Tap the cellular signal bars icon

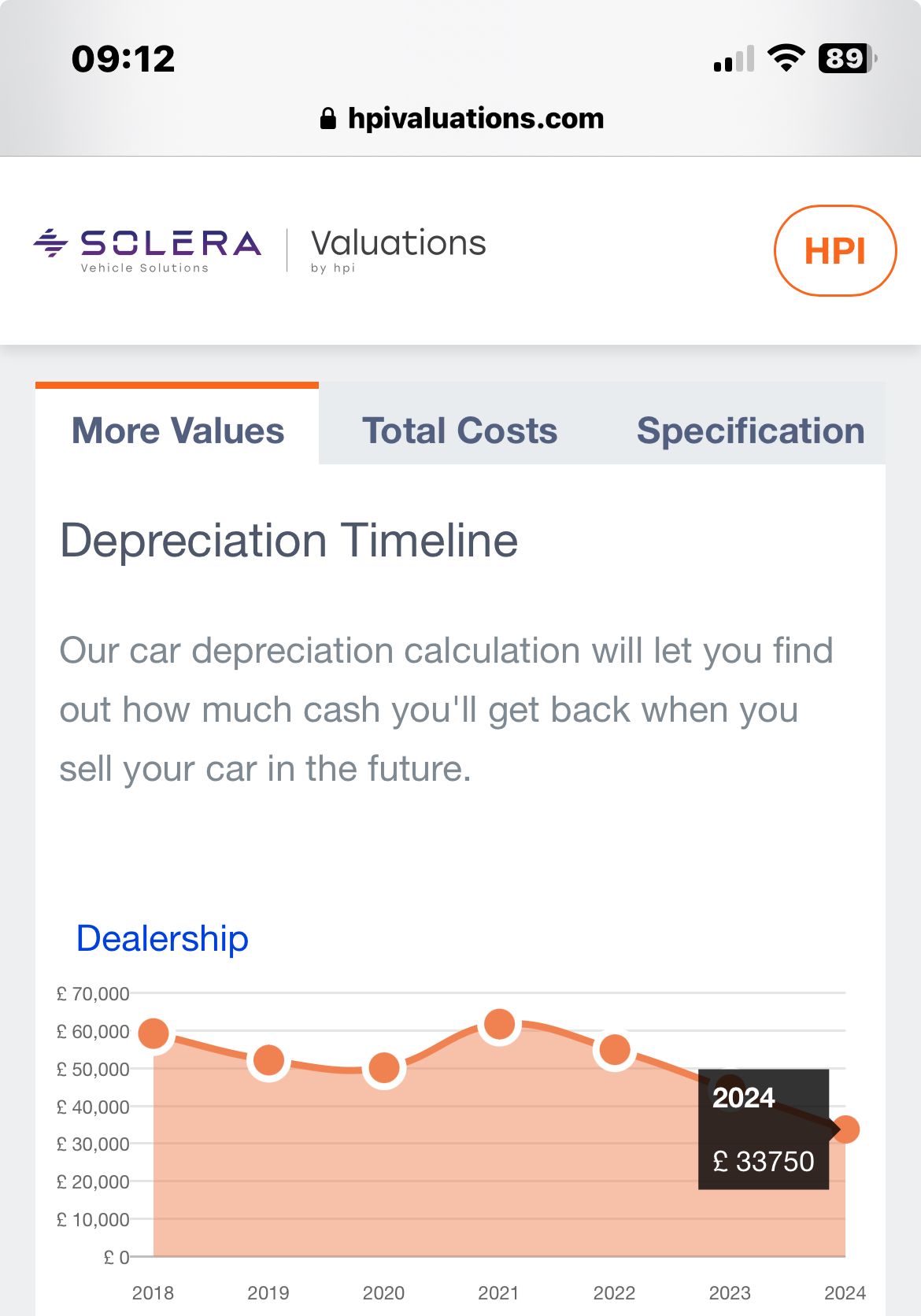click(734, 59)
